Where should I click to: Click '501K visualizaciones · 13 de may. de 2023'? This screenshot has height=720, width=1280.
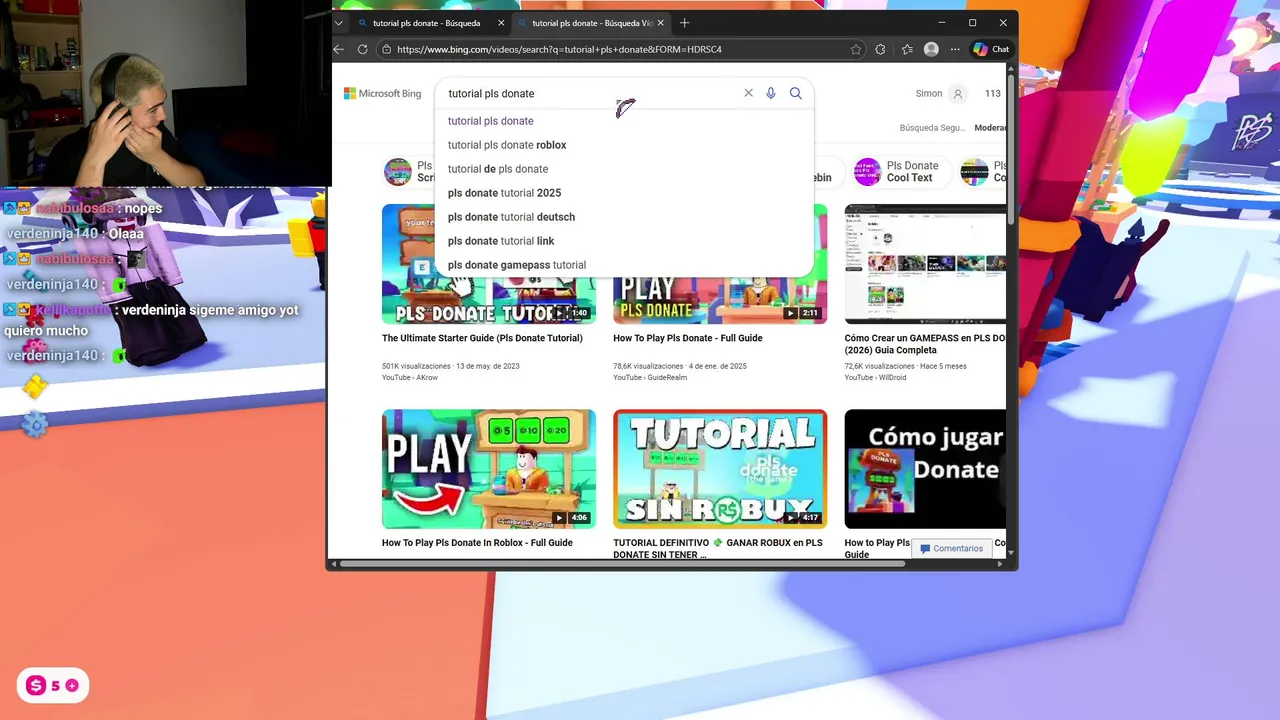451,366
